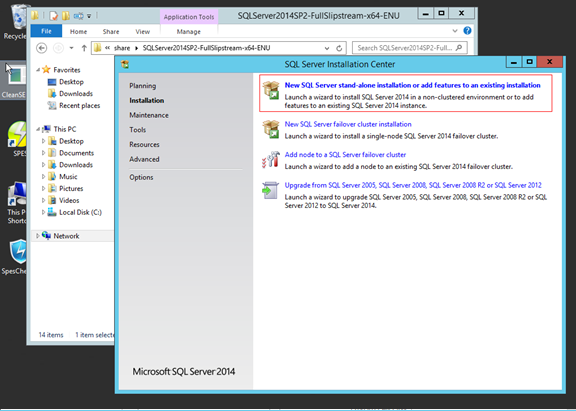The image size is (576, 411).
Task: Open Add node to a SQL Server failover cluster
Action: 345,155
